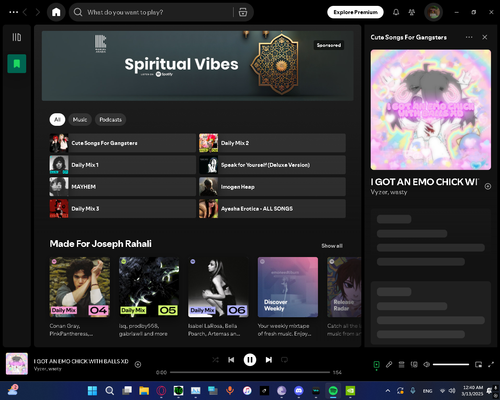Screen dimensions: 500x400
Task: Add to Liked Songs in player bar
Action: click(138, 364)
